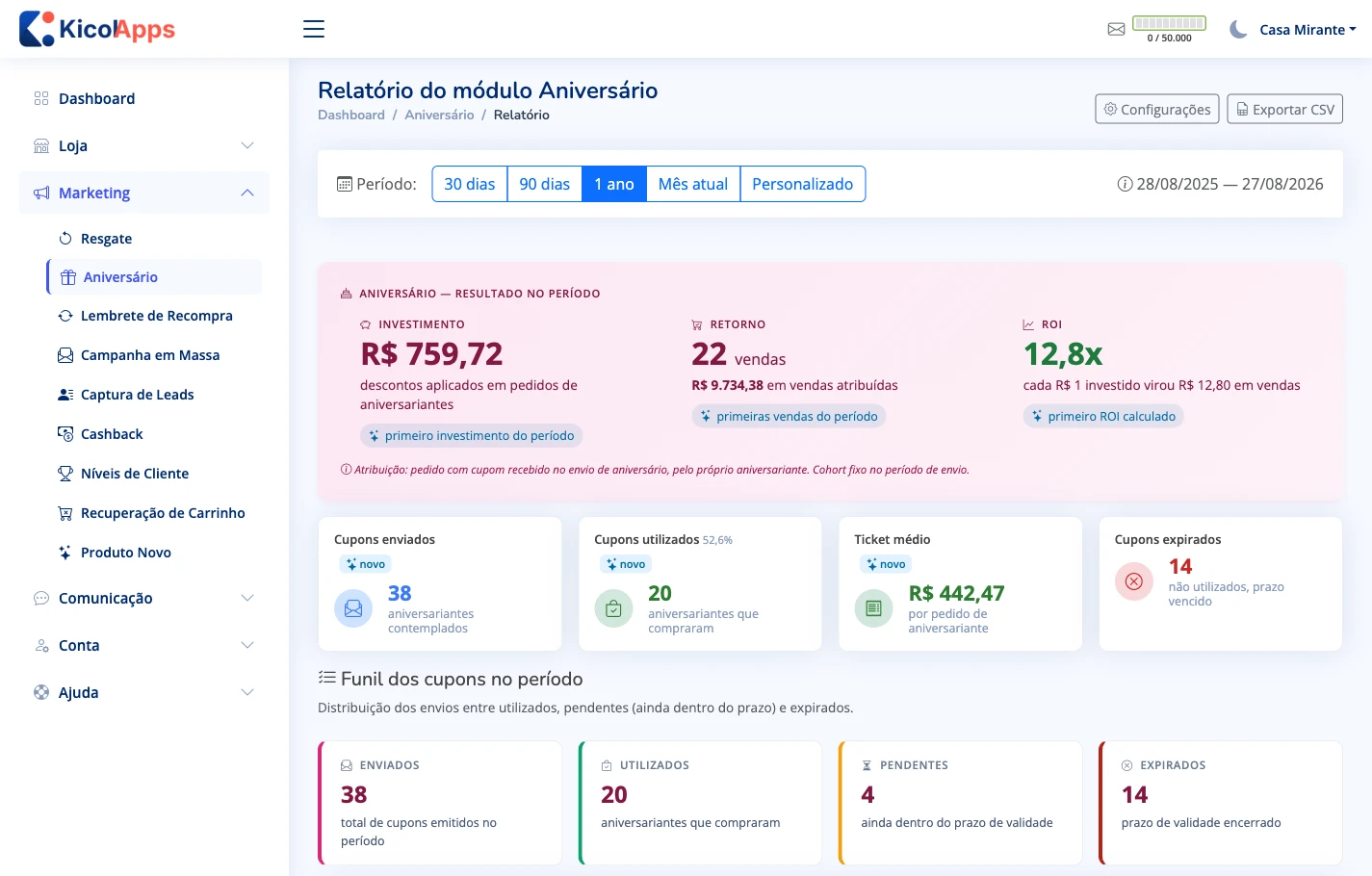Click the Níveis de Cliente trophy icon

pyautogui.click(x=65, y=474)
